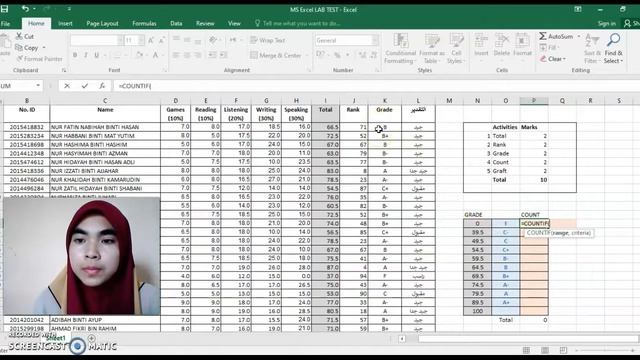Decrease font size button

pos(162,40)
